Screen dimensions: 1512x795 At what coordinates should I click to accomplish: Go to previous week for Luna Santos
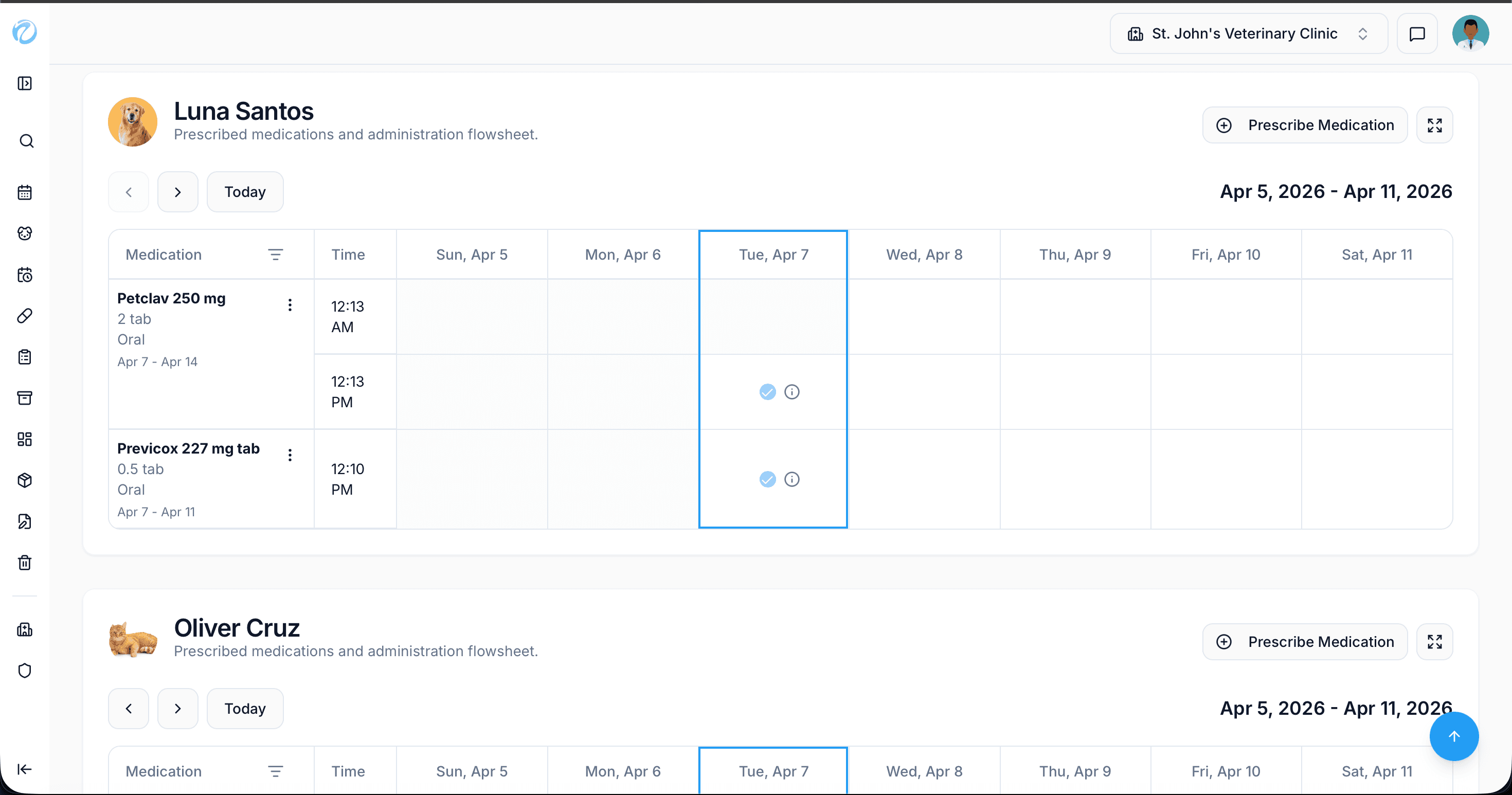click(129, 192)
